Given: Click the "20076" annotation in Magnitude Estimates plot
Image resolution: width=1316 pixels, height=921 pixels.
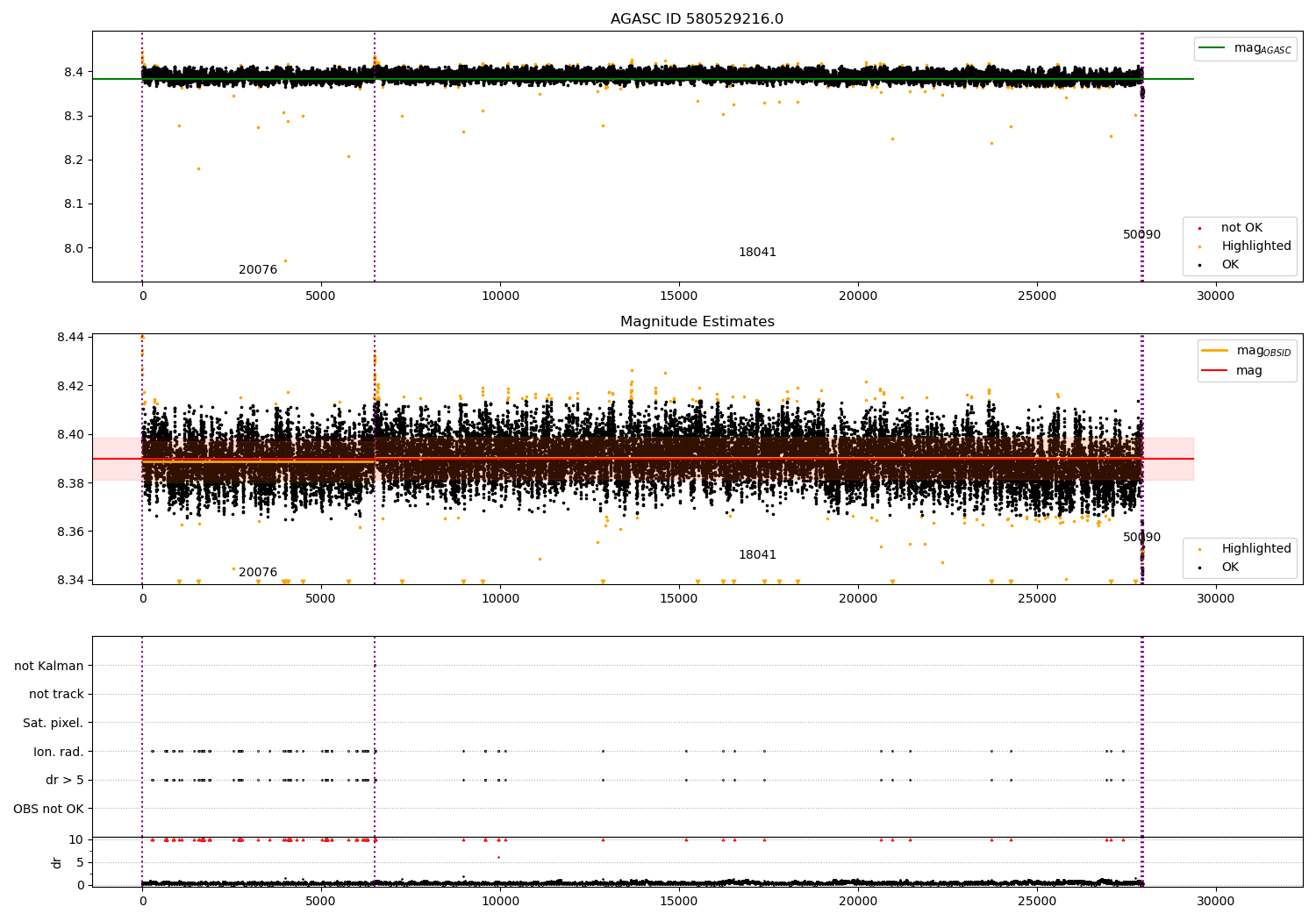Looking at the screenshot, I should pos(258,573).
